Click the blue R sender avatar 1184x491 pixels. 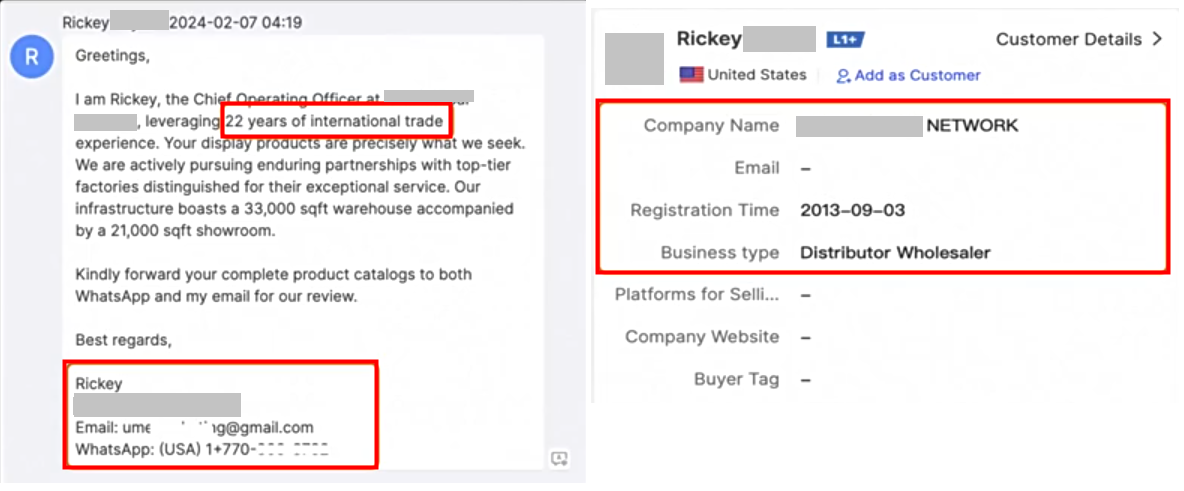32,57
